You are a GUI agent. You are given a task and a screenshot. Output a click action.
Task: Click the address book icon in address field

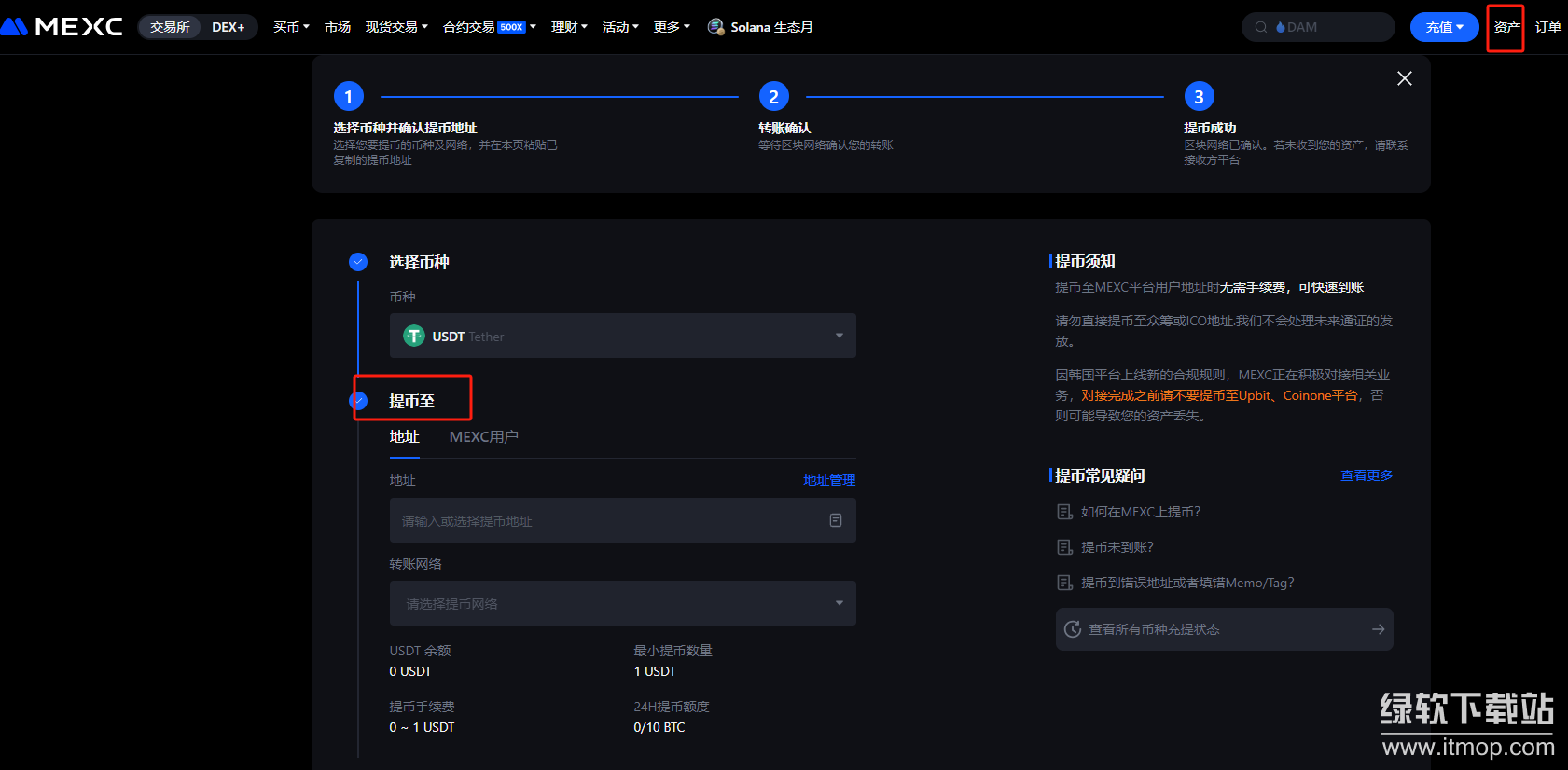coord(836,520)
